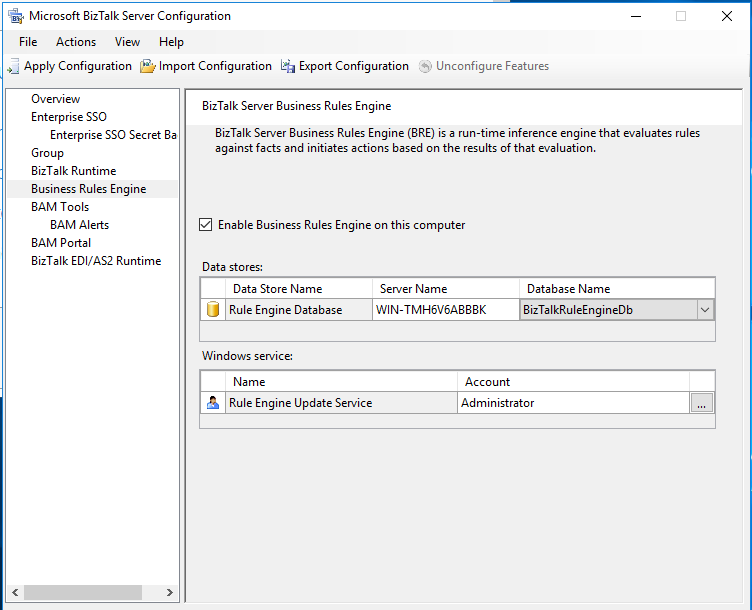This screenshot has height=610, width=752.
Task: Expand the Database Name dropdown arrow
Action: click(x=705, y=310)
